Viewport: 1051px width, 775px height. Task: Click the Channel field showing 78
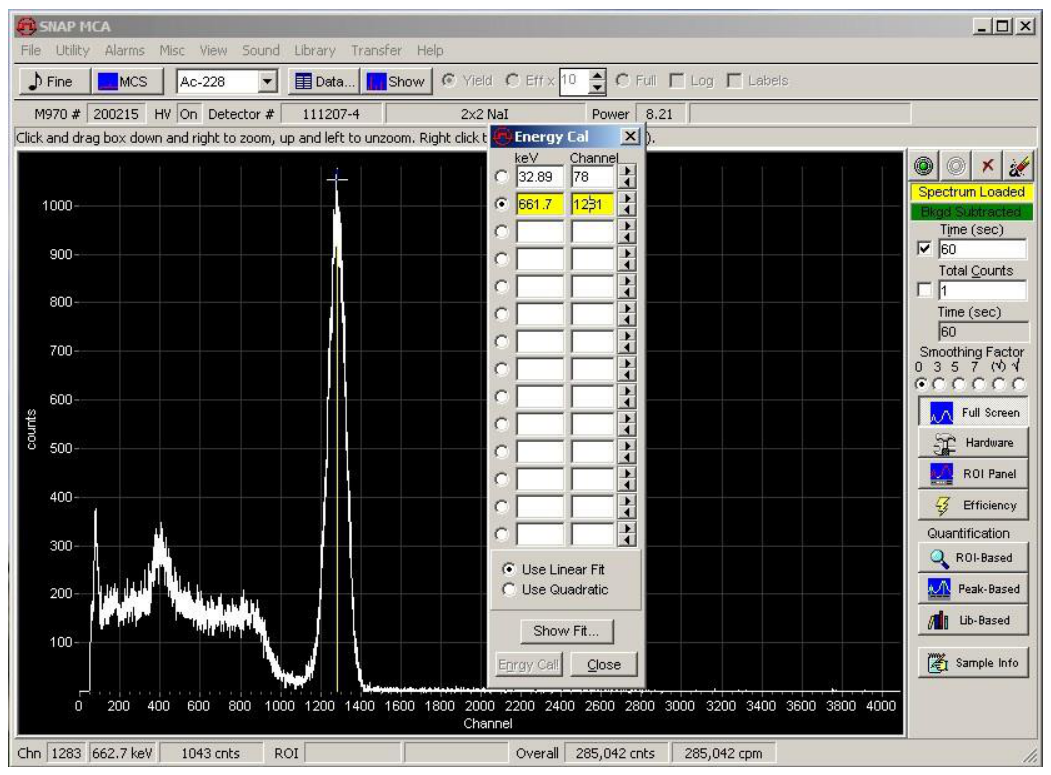pyautogui.click(x=593, y=177)
